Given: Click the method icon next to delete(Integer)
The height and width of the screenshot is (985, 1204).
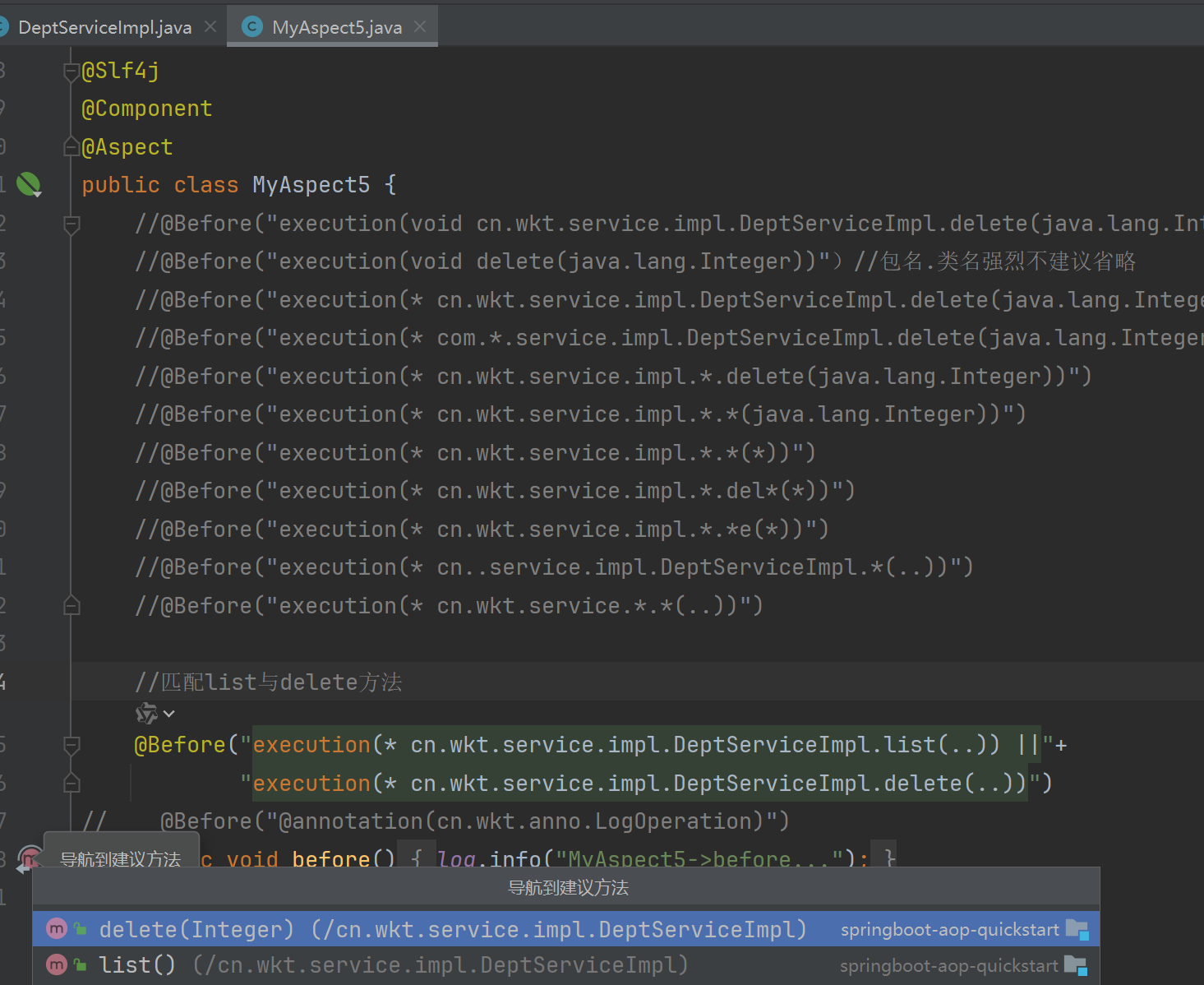Looking at the screenshot, I should coord(56,929).
